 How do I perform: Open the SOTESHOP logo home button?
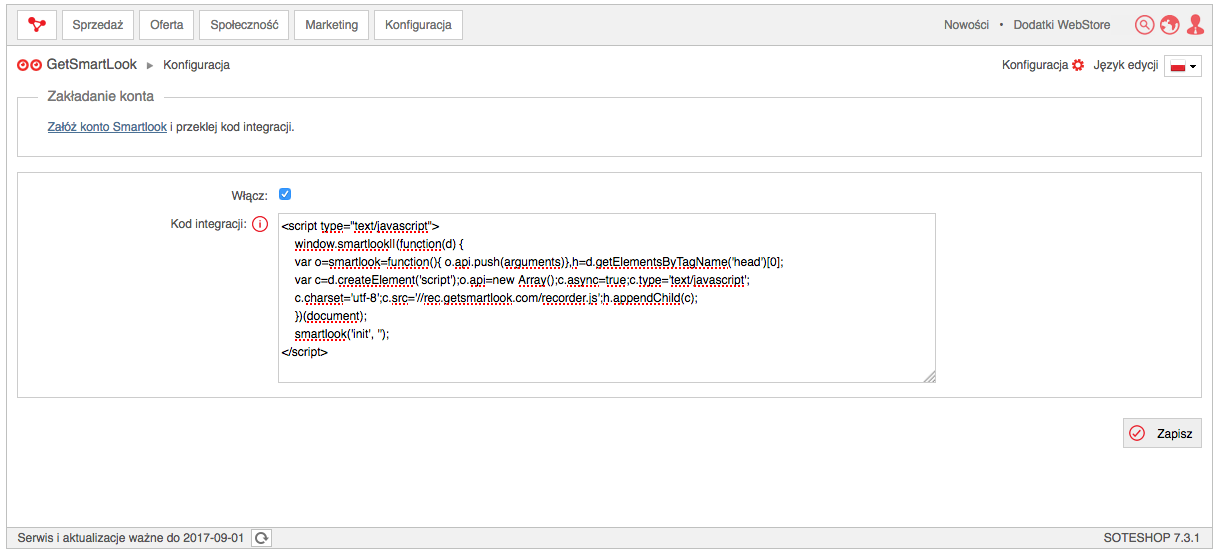pyautogui.click(x=37, y=24)
